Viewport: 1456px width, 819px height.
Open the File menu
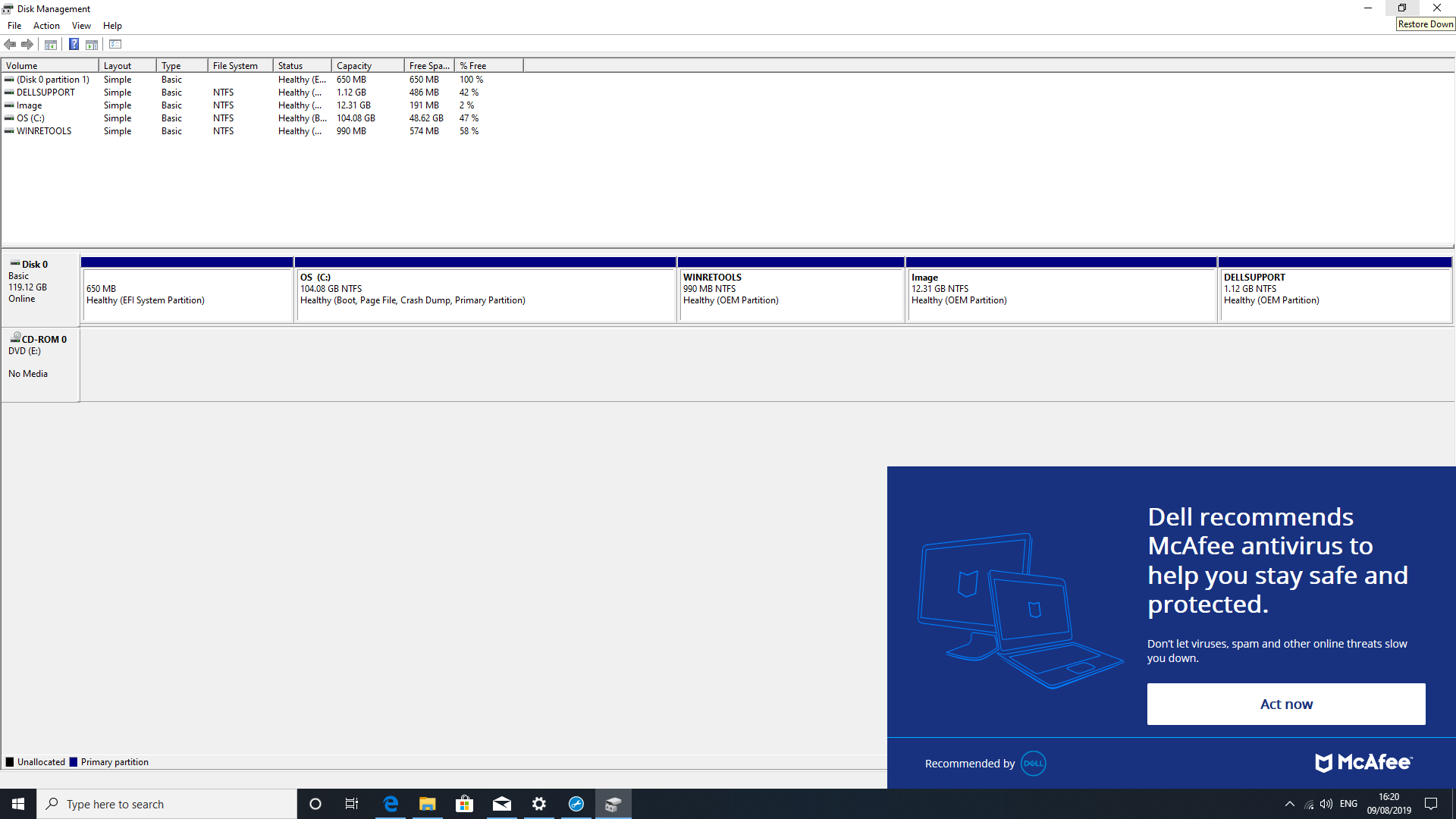click(14, 26)
